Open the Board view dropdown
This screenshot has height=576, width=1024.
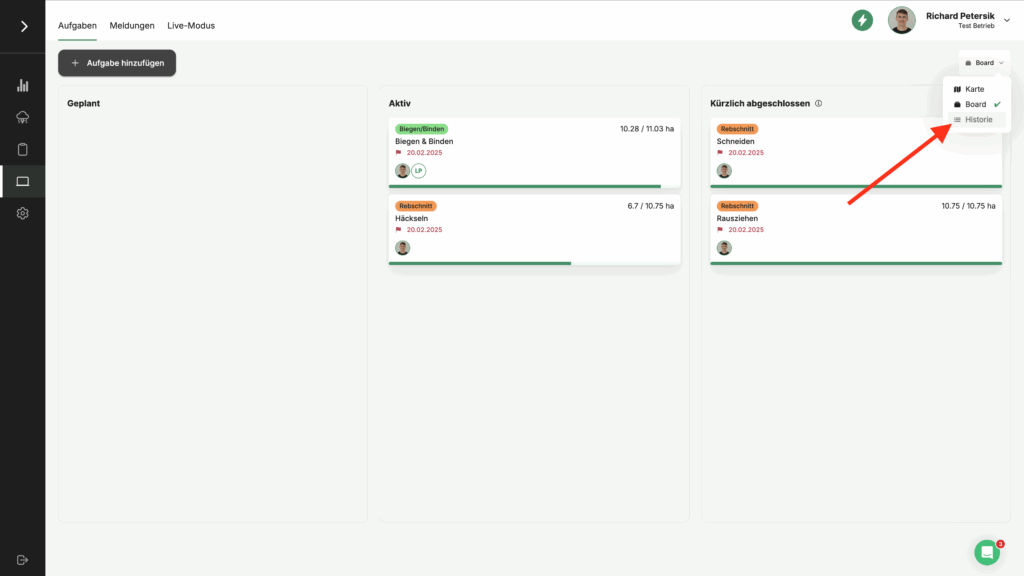[984, 63]
